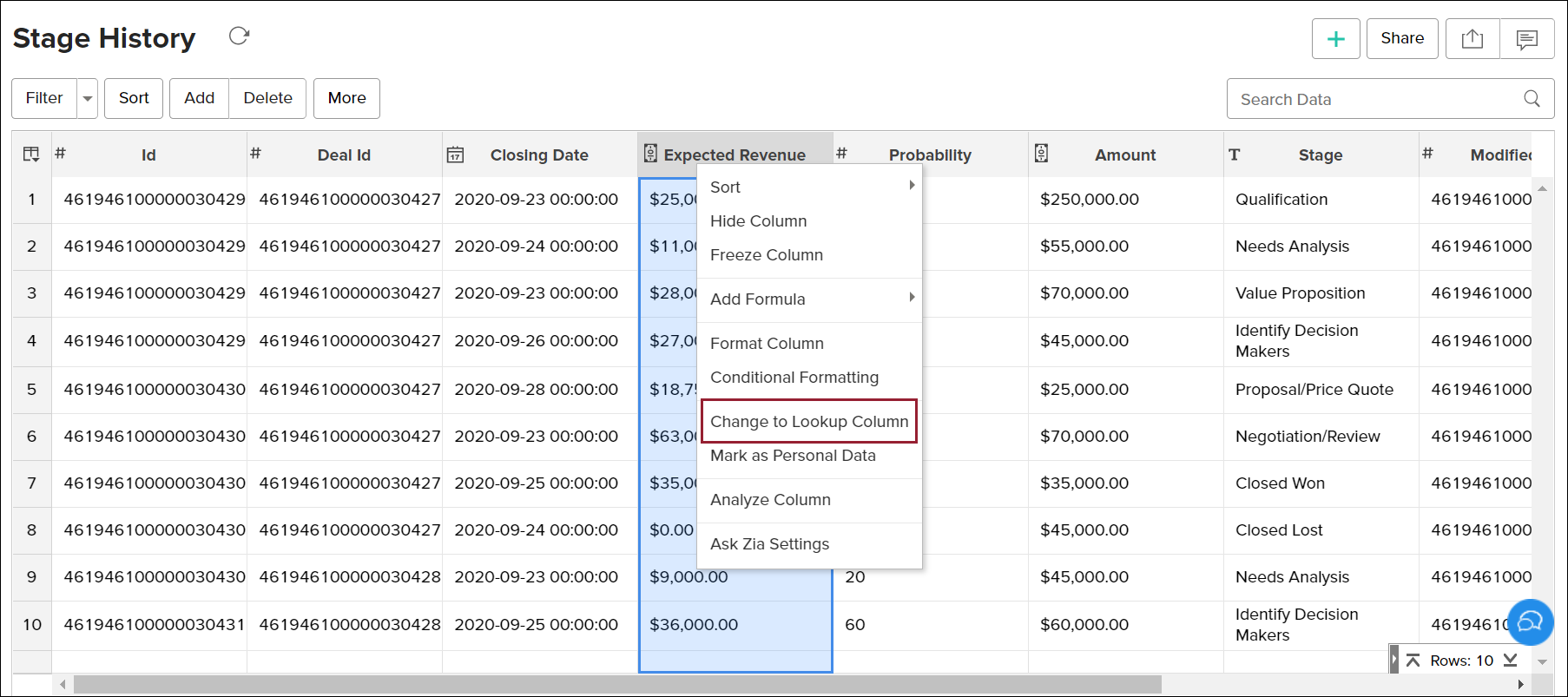1568x697 pixels.
Task: Jump to last row using Rows arrow
Action: pos(1510,661)
